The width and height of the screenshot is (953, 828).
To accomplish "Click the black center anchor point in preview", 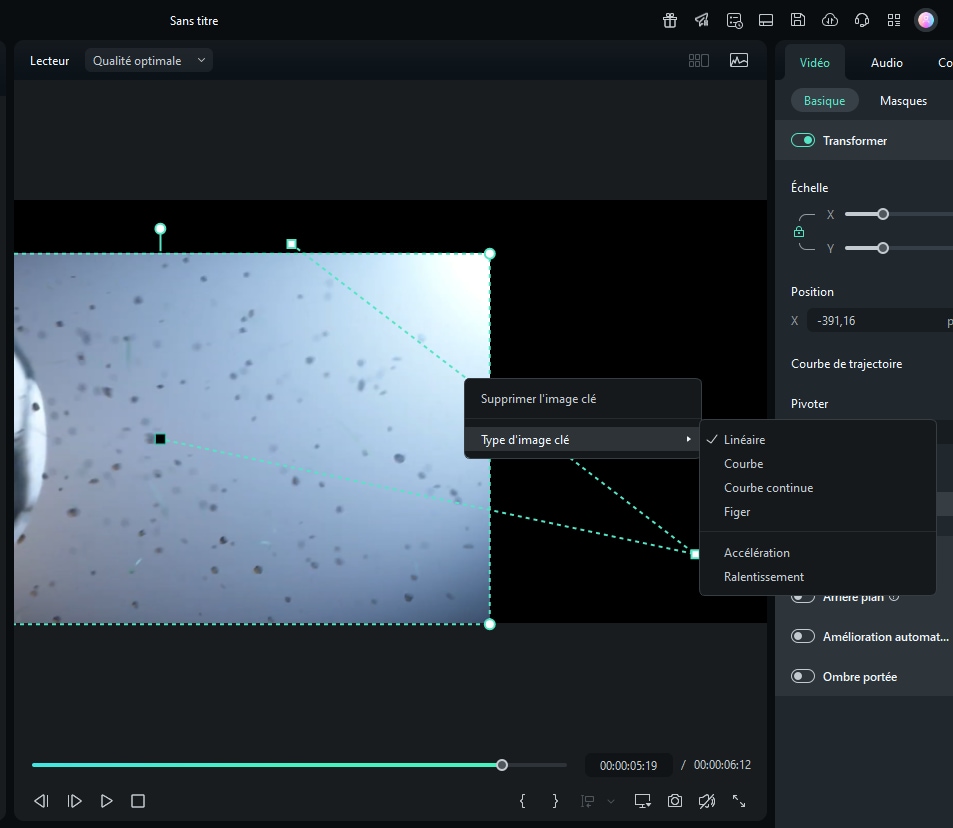I will 160,439.
